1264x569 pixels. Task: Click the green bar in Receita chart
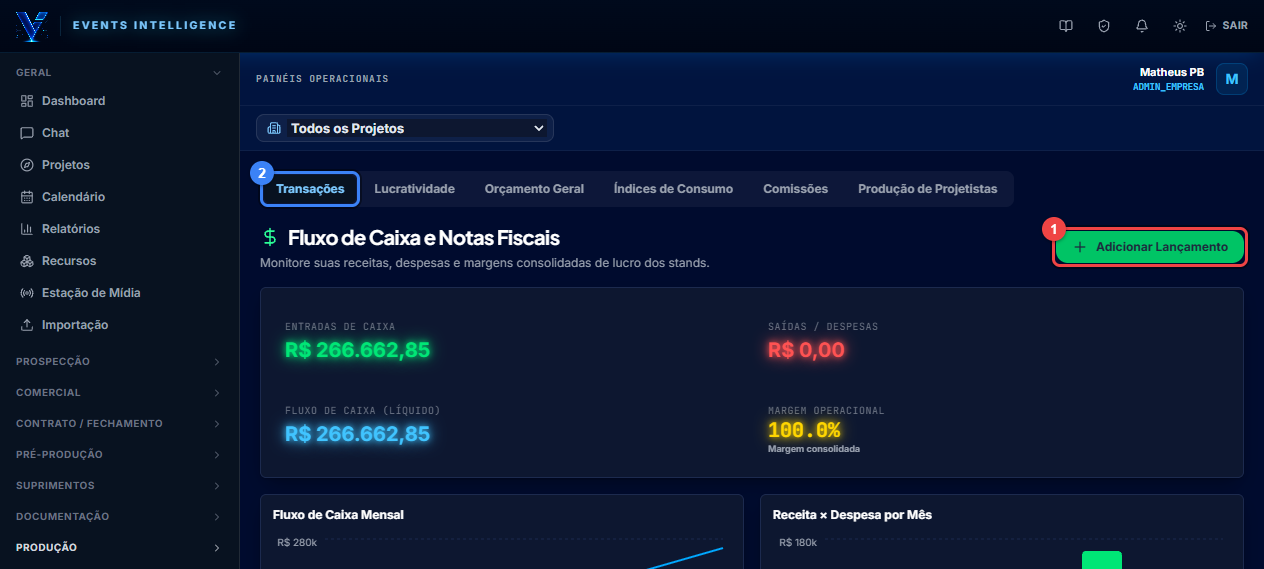1101,560
